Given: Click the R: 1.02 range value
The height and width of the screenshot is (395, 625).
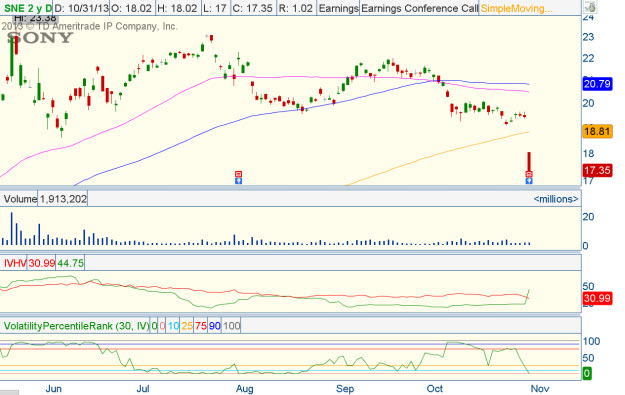Looking at the screenshot, I should [x=295, y=8].
